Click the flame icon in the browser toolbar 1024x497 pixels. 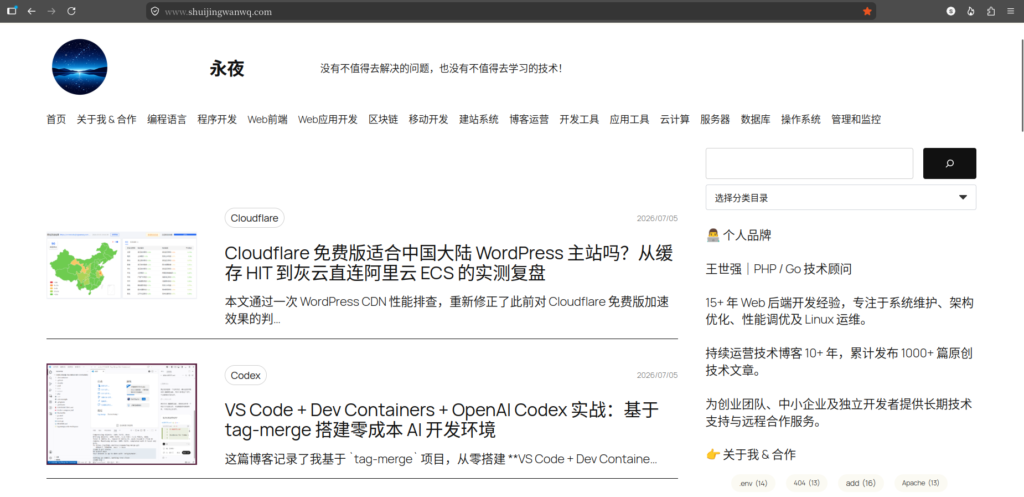(971, 11)
